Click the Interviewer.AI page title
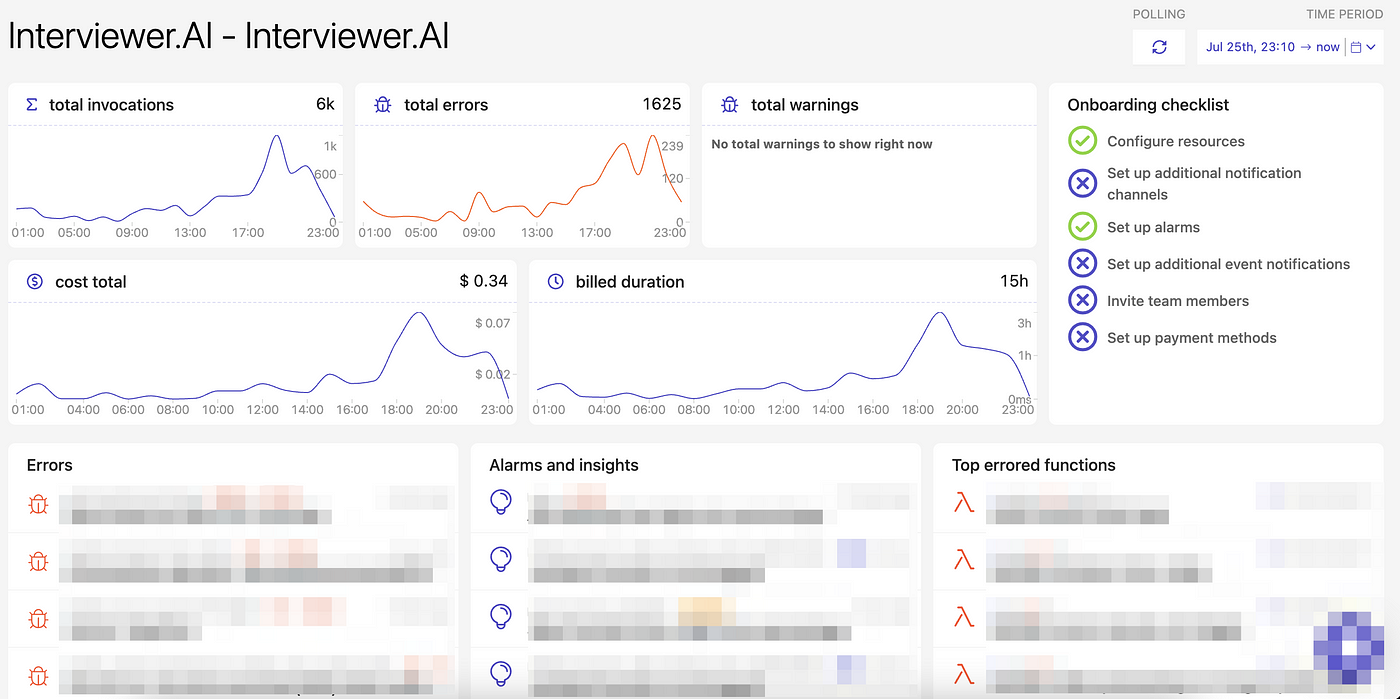This screenshot has width=1400, height=699. [x=229, y=36]
